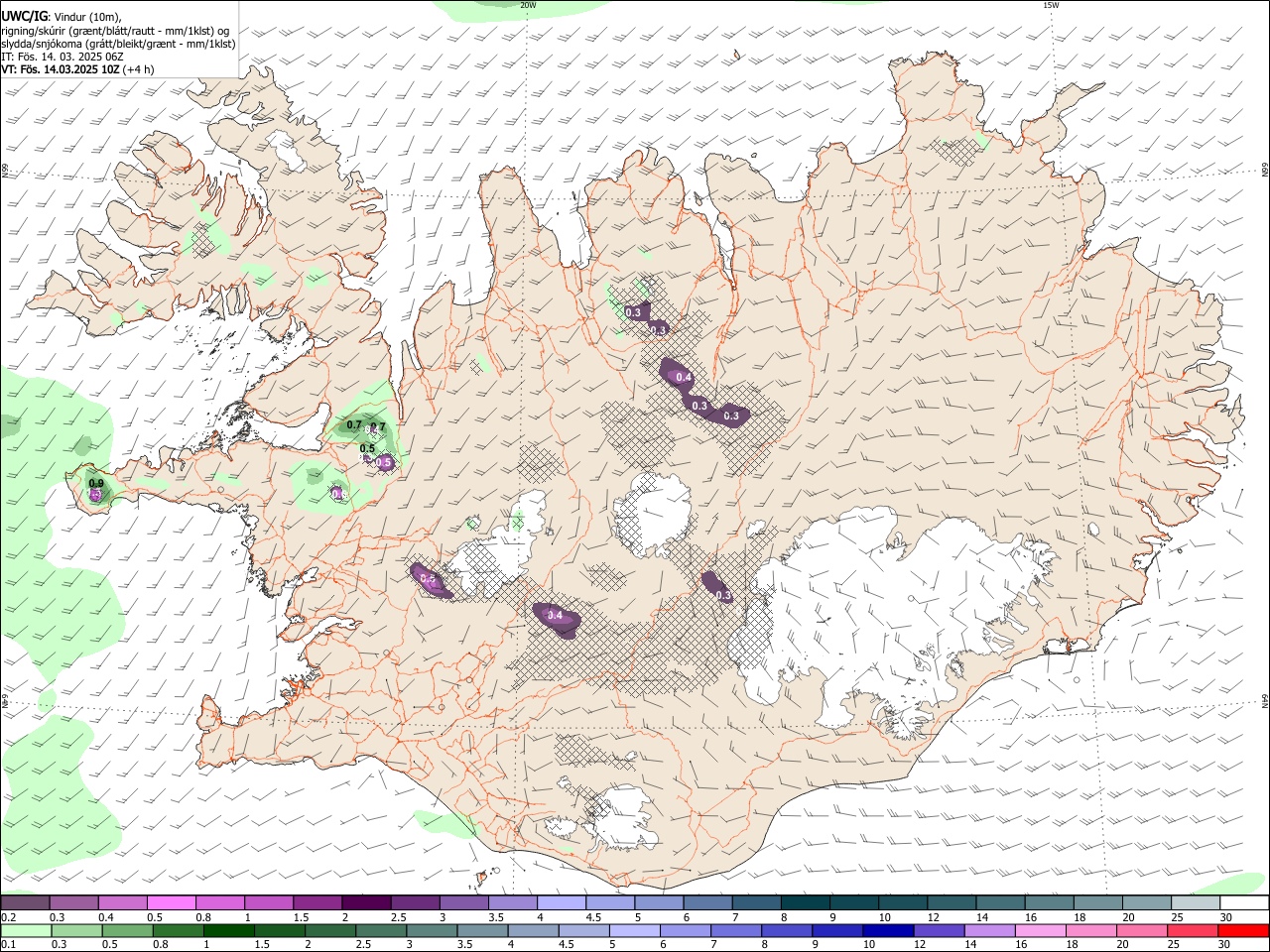The height and width of the screenshot is (952, 1270).
Task: Pick the dark teal 8–9 swatch on upper scale
Action: (x=805, y=902)
